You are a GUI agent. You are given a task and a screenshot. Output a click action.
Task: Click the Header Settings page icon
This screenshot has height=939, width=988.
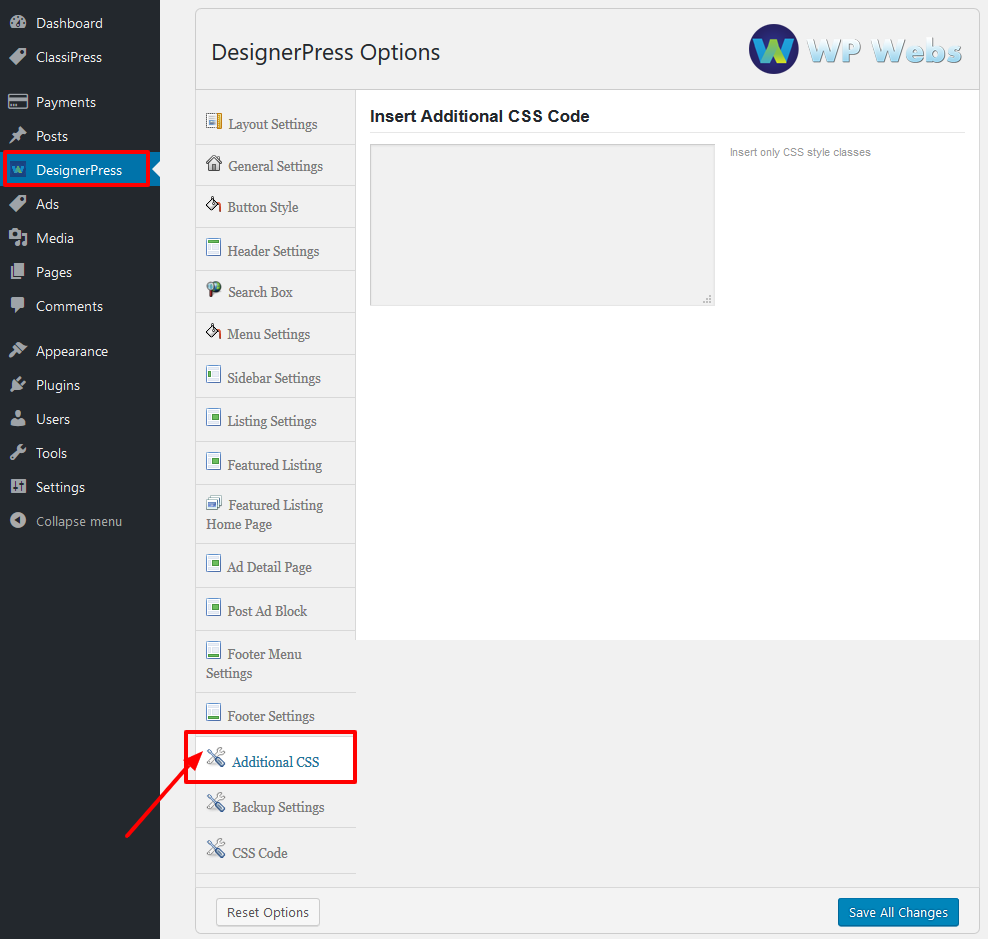(214, 248)
